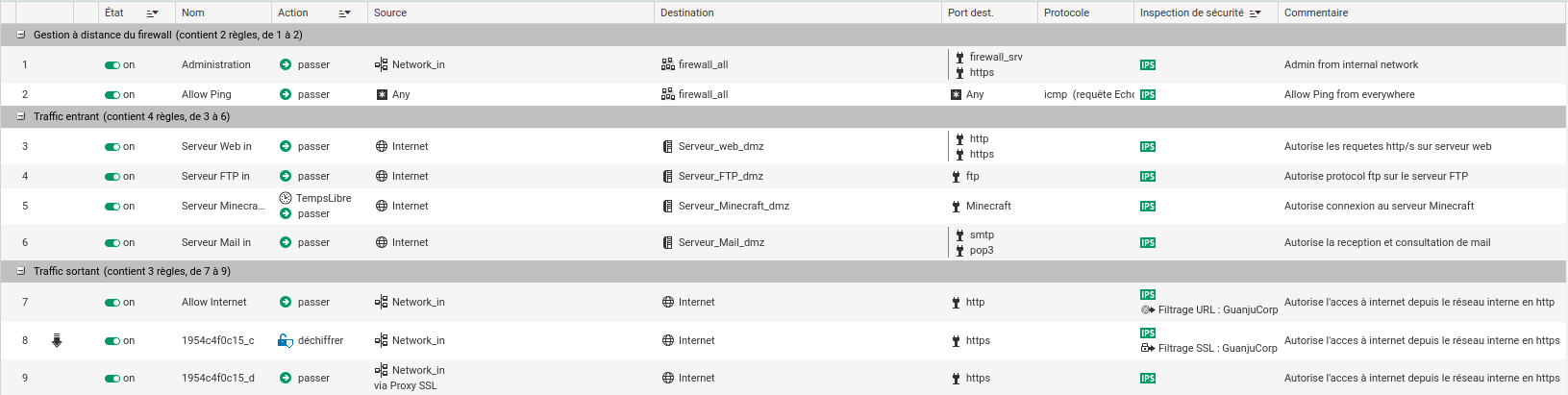Click the Network_in icon on rule 7

tap(382, 302)
